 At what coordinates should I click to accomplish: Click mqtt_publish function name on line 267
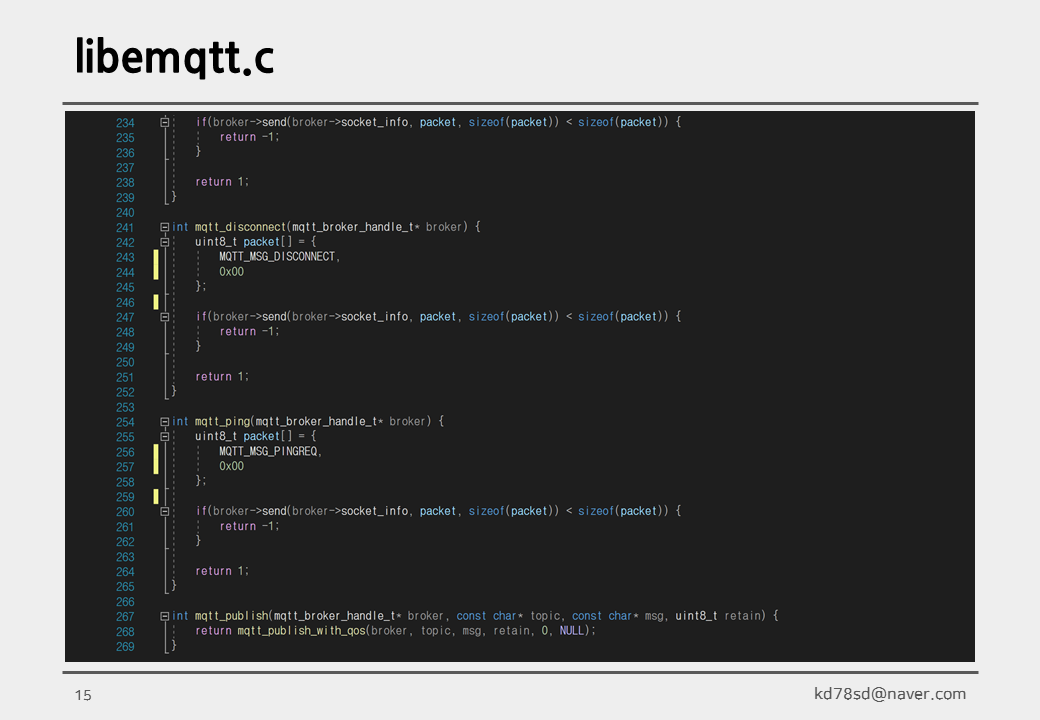pos(231,616)
